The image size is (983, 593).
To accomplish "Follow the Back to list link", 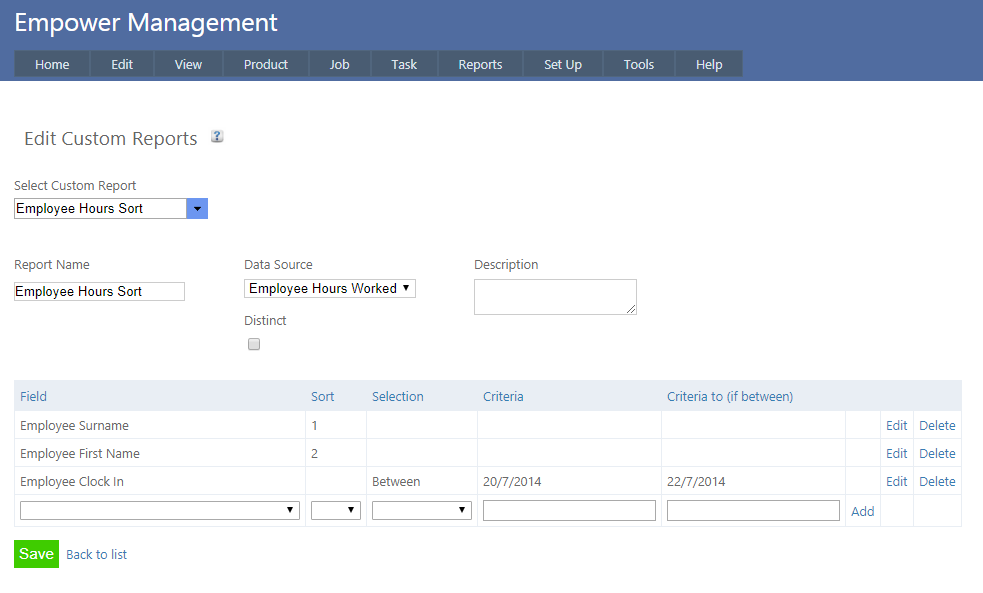I will (x=96, y=554).
